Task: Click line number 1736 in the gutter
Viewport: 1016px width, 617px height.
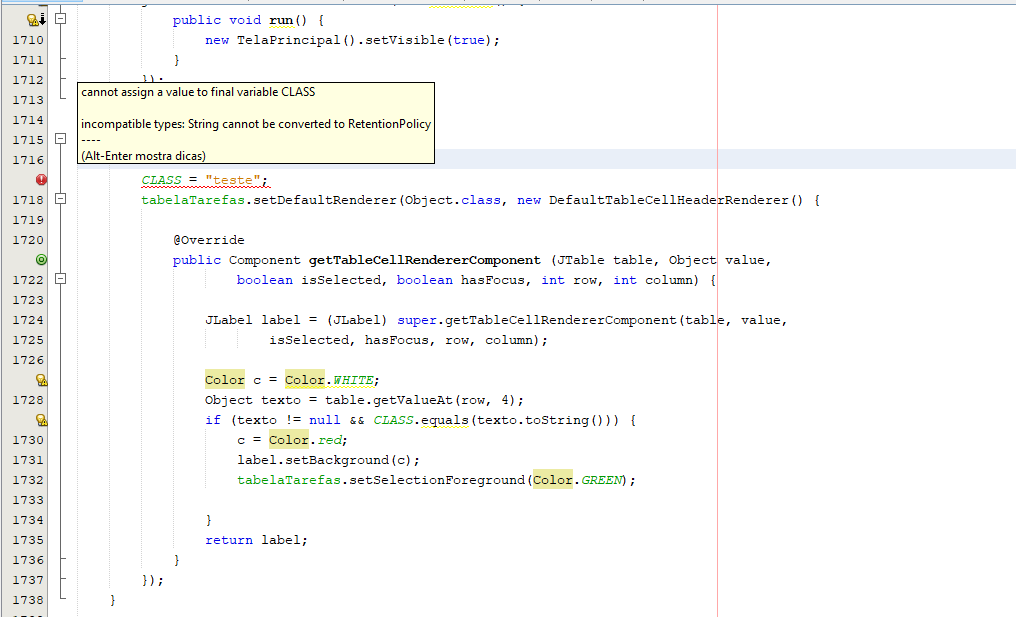Action: click(28, 561)
